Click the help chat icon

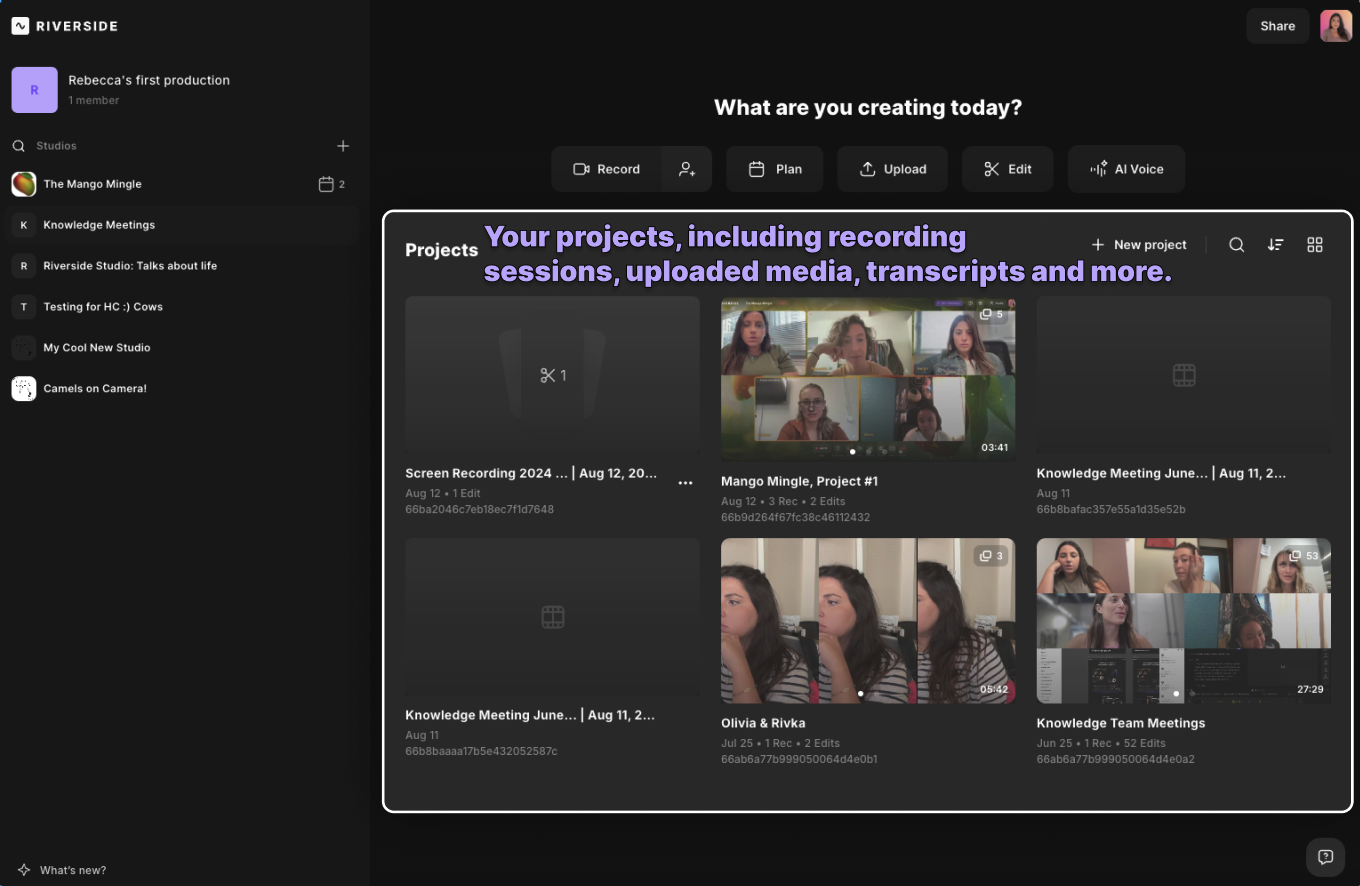1325,857
